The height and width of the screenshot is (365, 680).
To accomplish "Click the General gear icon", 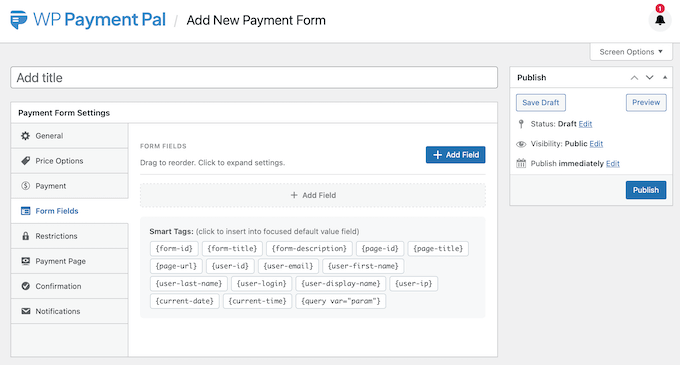I will coord(26,136).
